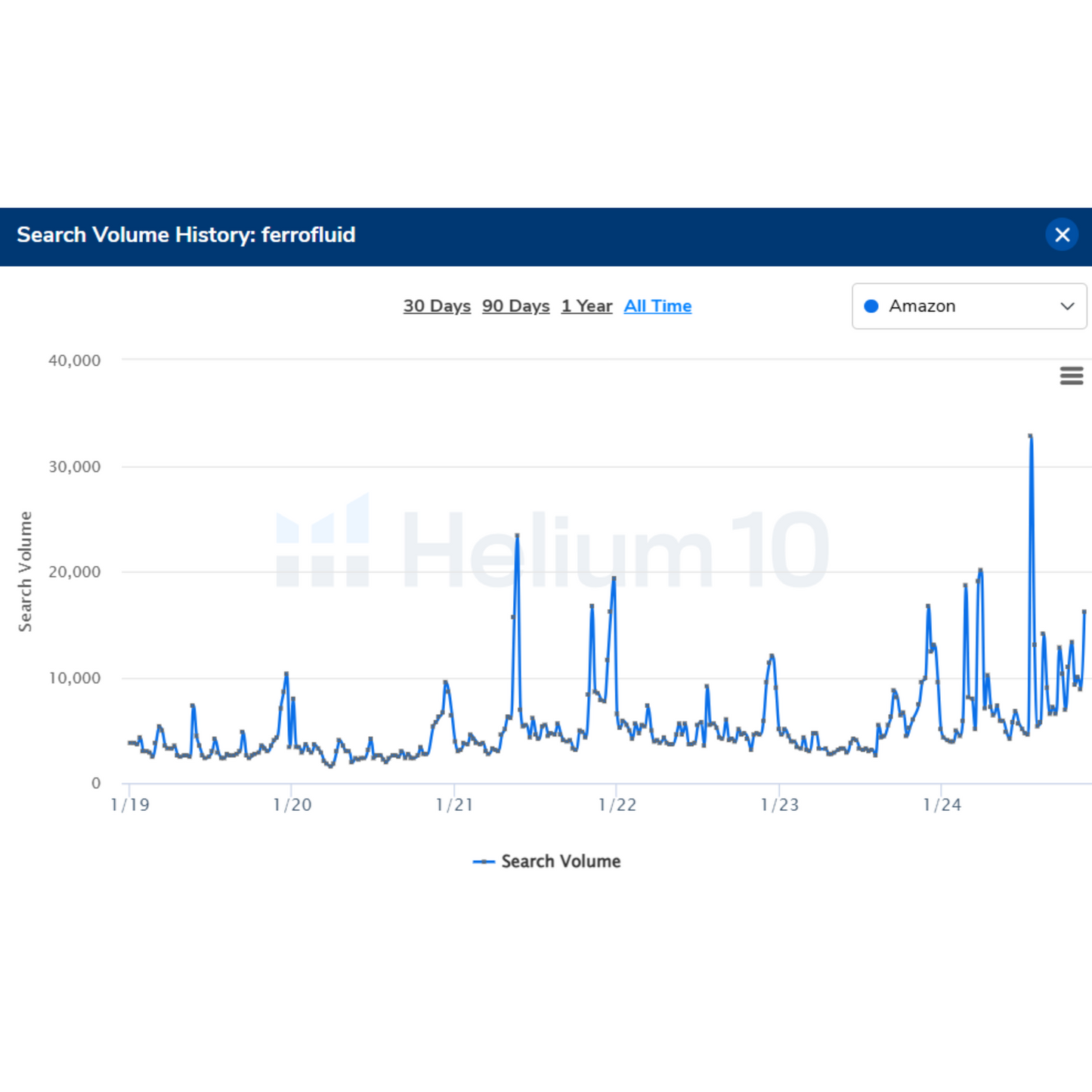The width and height of the screenshot is (1092, 1092).
Task: Toggle the Search Volume legend series
Action: (x=546, y=862)
